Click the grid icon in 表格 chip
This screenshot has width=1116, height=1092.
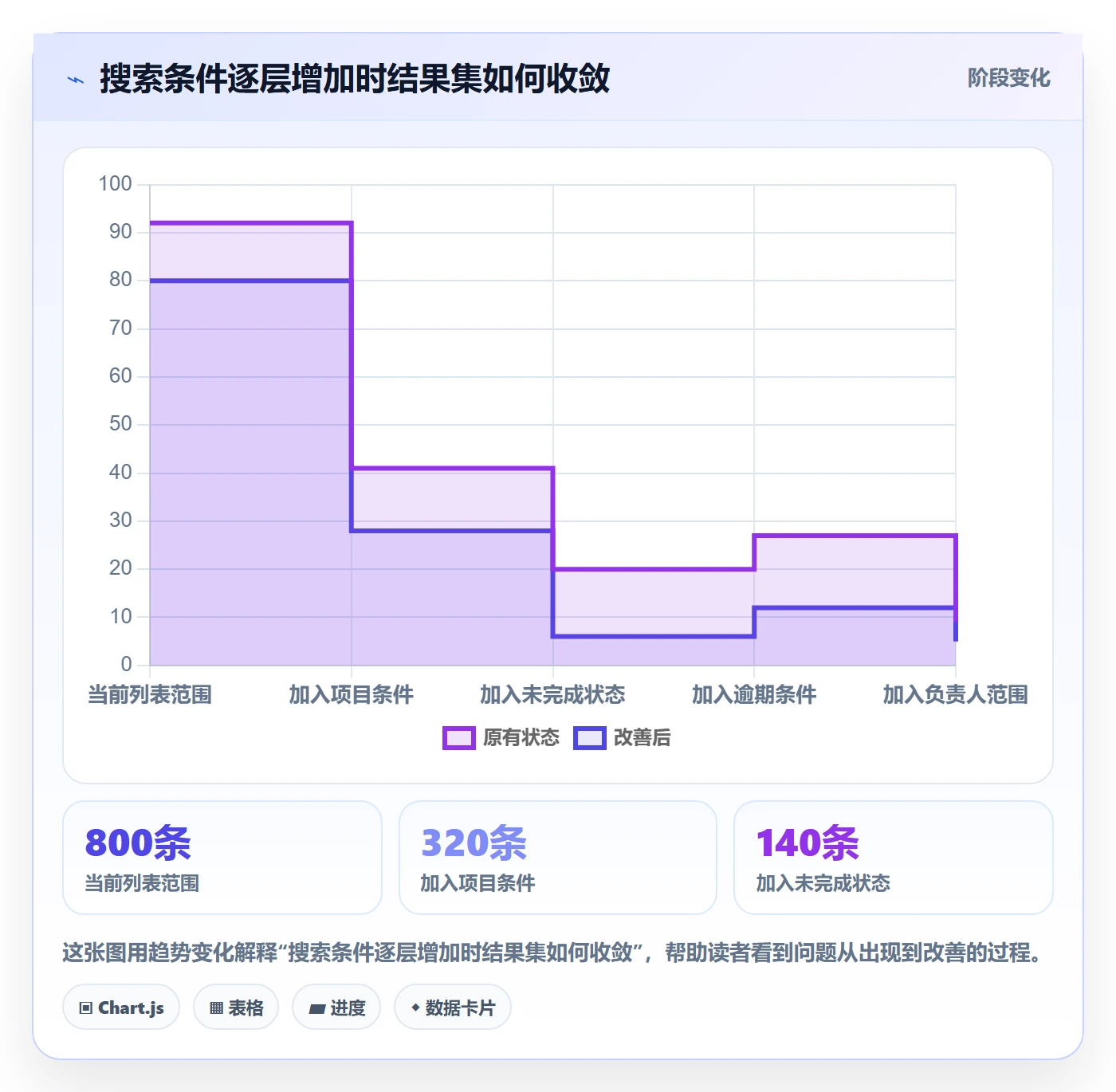[x=216, y=1008]
